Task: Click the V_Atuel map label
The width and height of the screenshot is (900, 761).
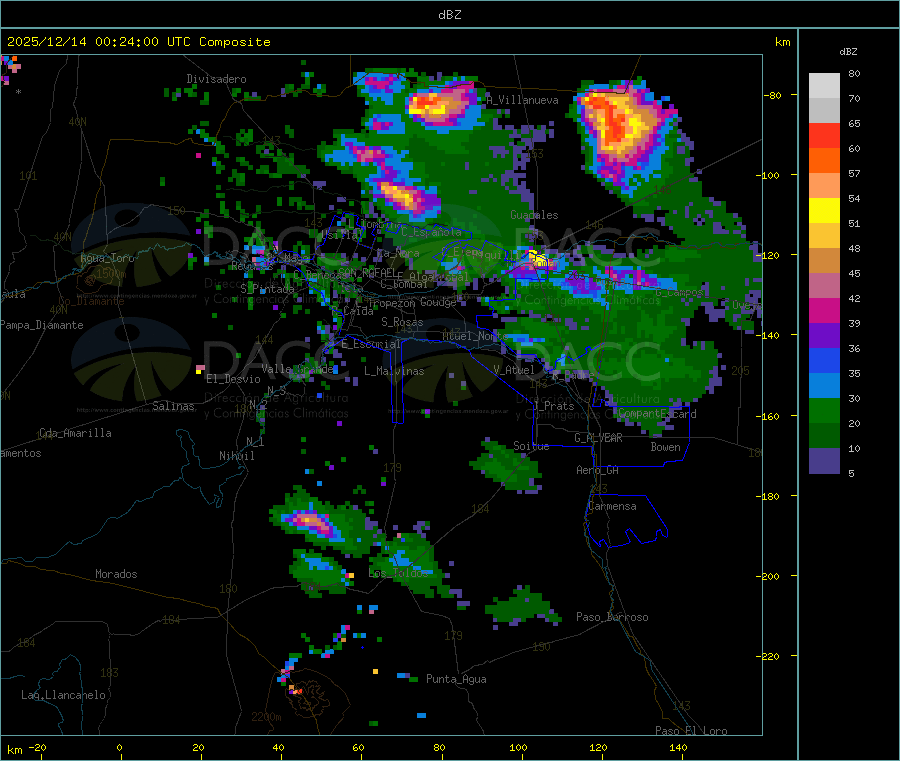Action: pos(514,370)
